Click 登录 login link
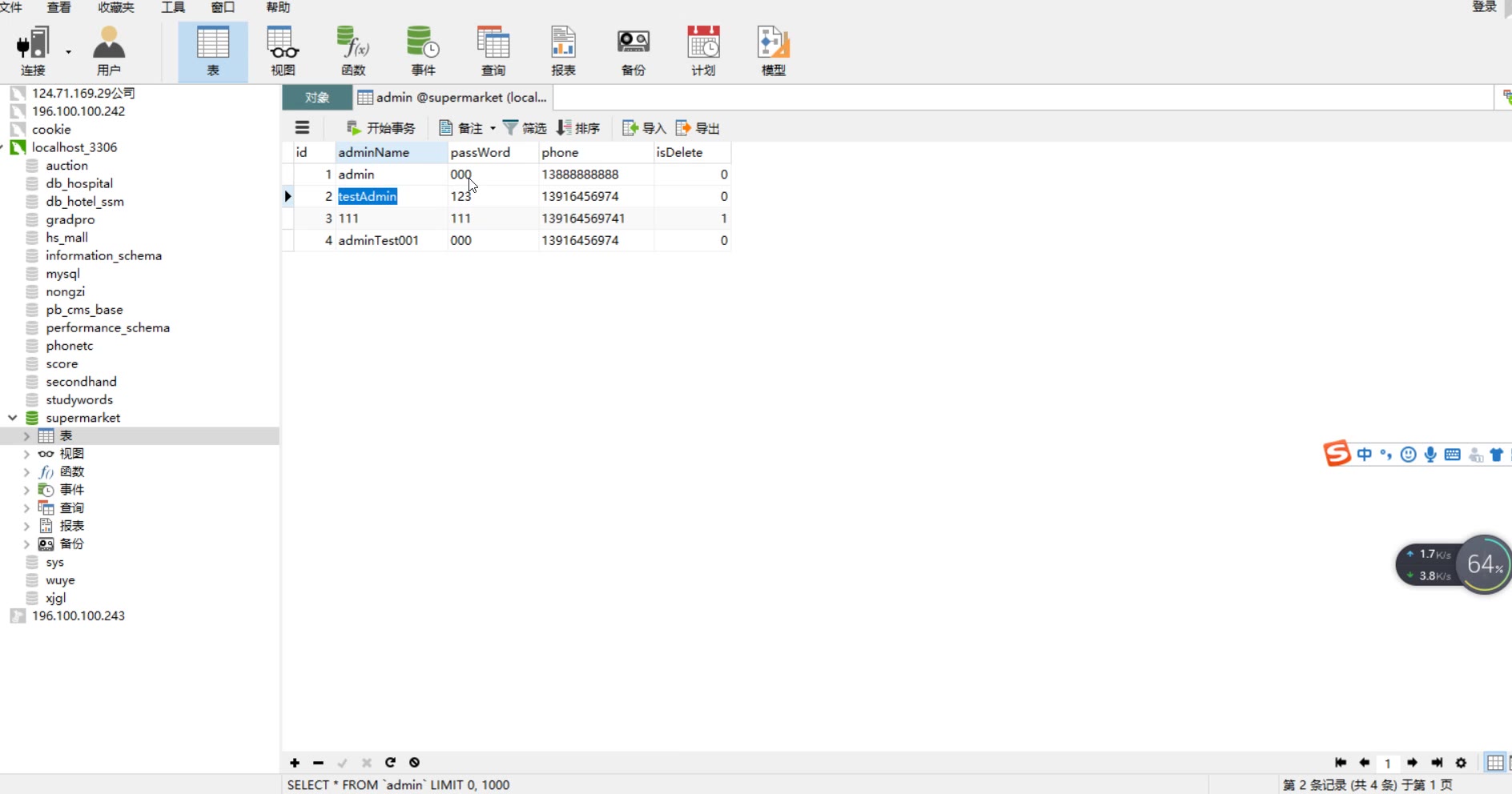The width and height of the screenshot is (1512, 794). (x=1484, y=7)
